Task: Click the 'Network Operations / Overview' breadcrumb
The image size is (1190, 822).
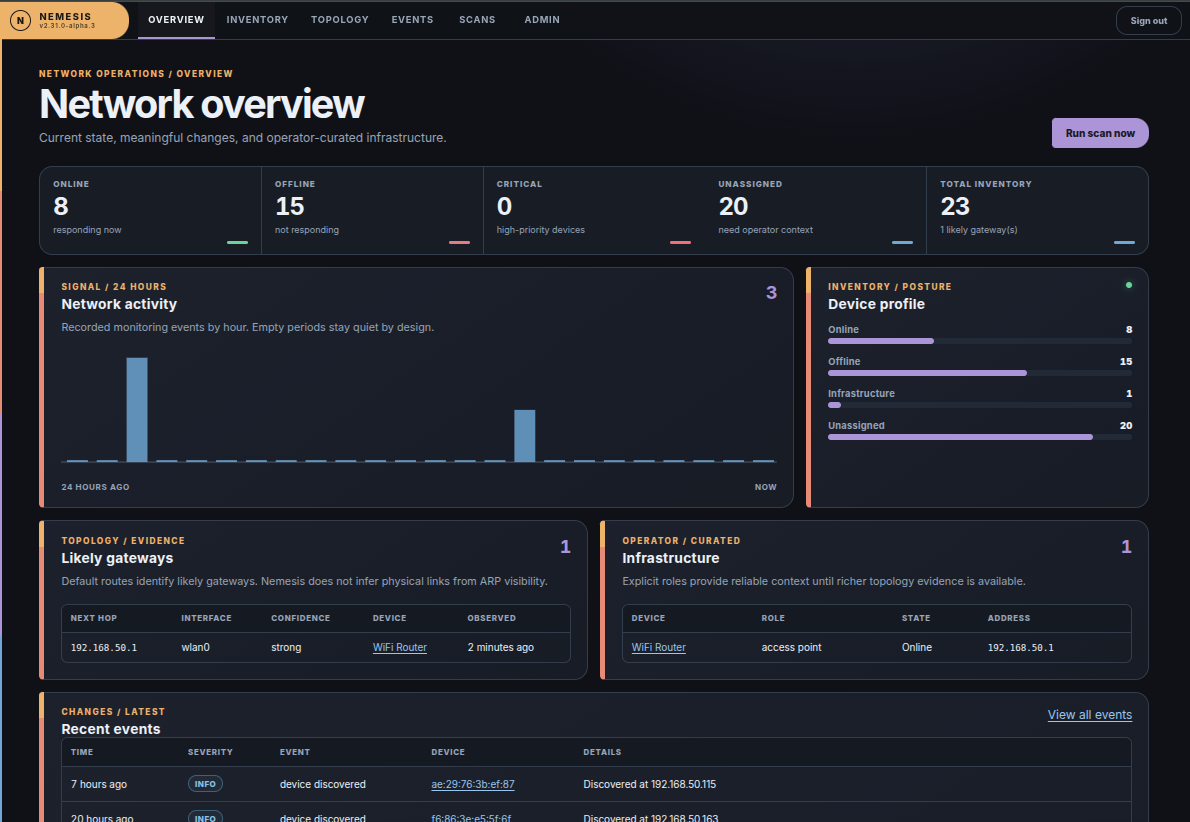Action: tap(136, 74)
